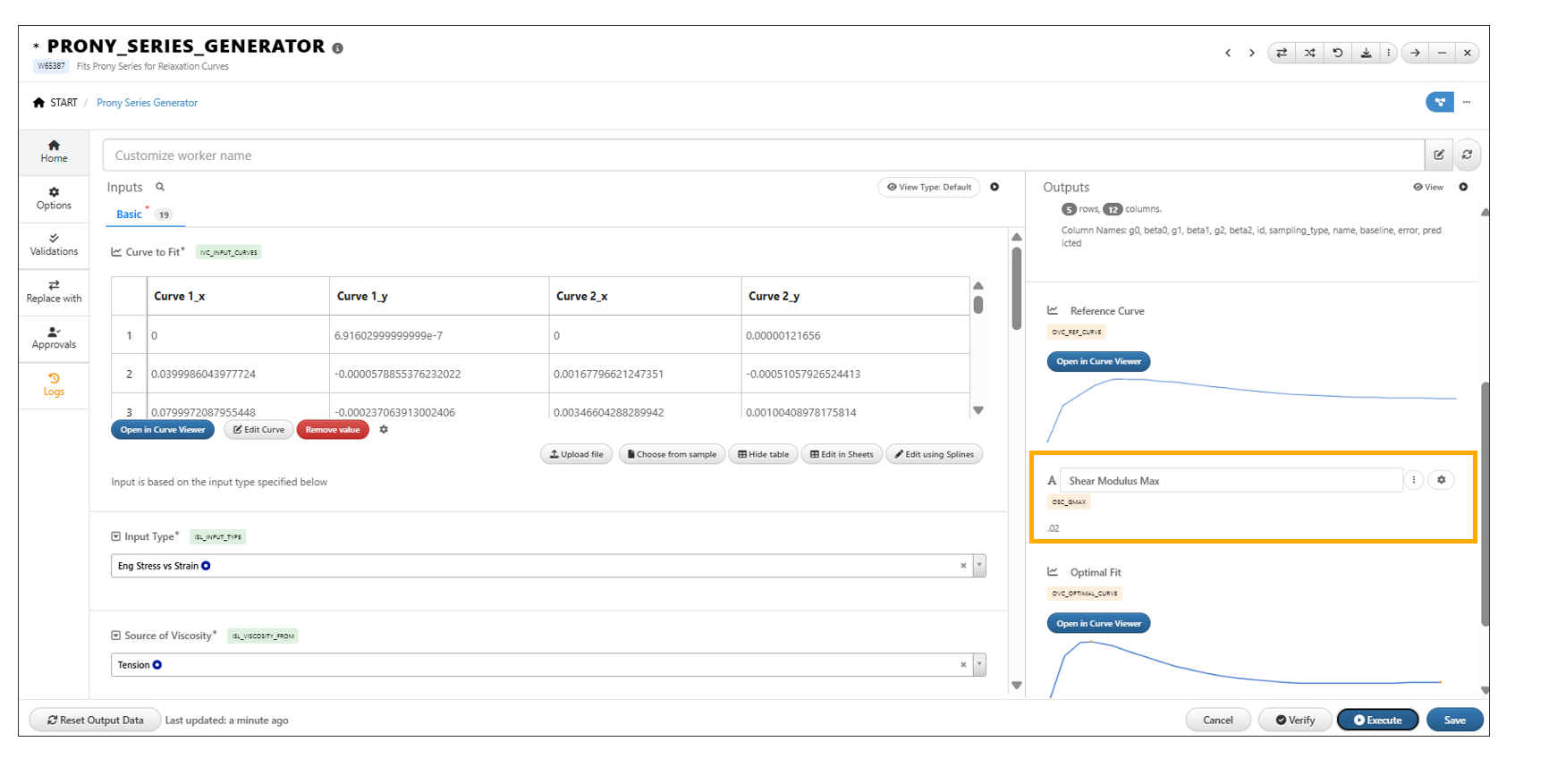Click the red Remove value button
The width and height of the screenshot is (1549, 784).
point(332,430)
